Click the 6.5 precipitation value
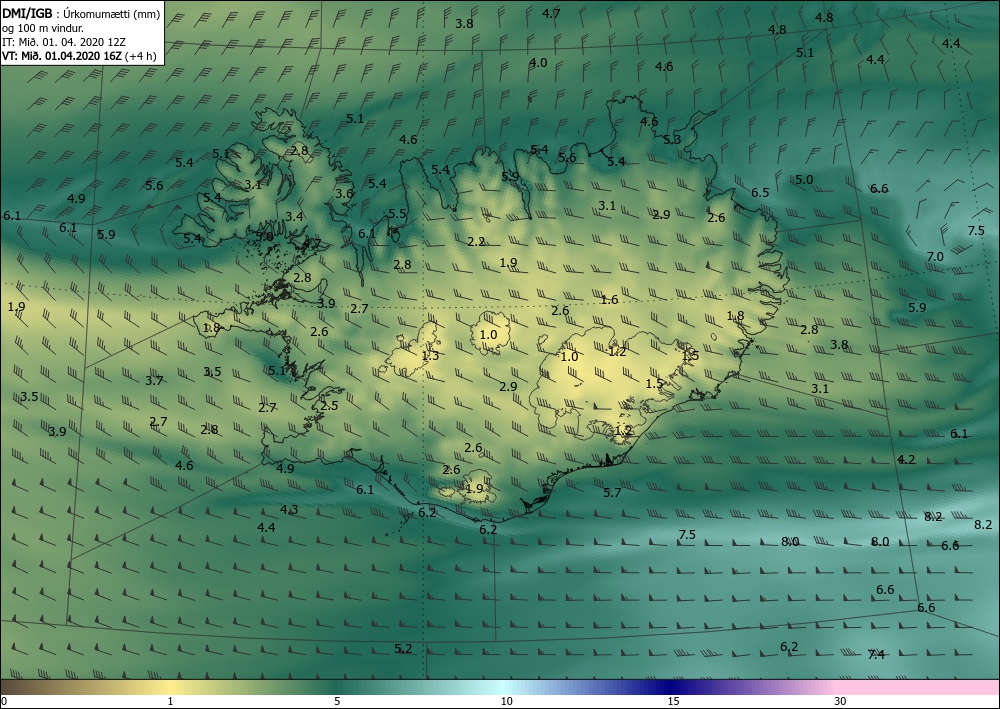Viewport: 1000px width, 709px height. pos(760,193)
